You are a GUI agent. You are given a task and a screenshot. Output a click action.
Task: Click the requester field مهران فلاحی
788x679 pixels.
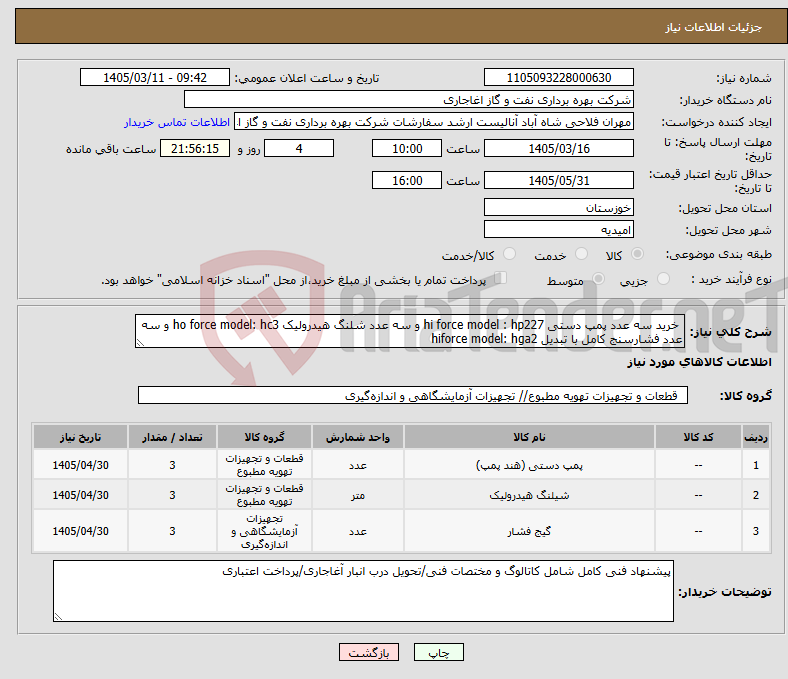click(434, 122)
